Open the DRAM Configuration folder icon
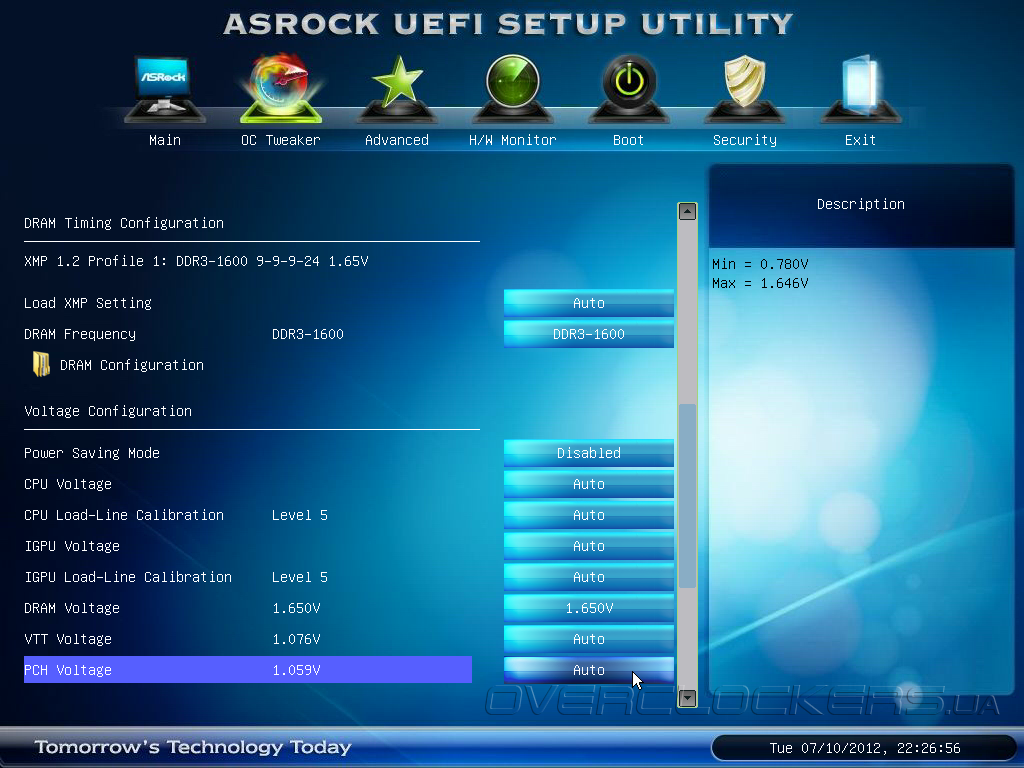Screen dimensions: 1024x768 click(41, 364)
